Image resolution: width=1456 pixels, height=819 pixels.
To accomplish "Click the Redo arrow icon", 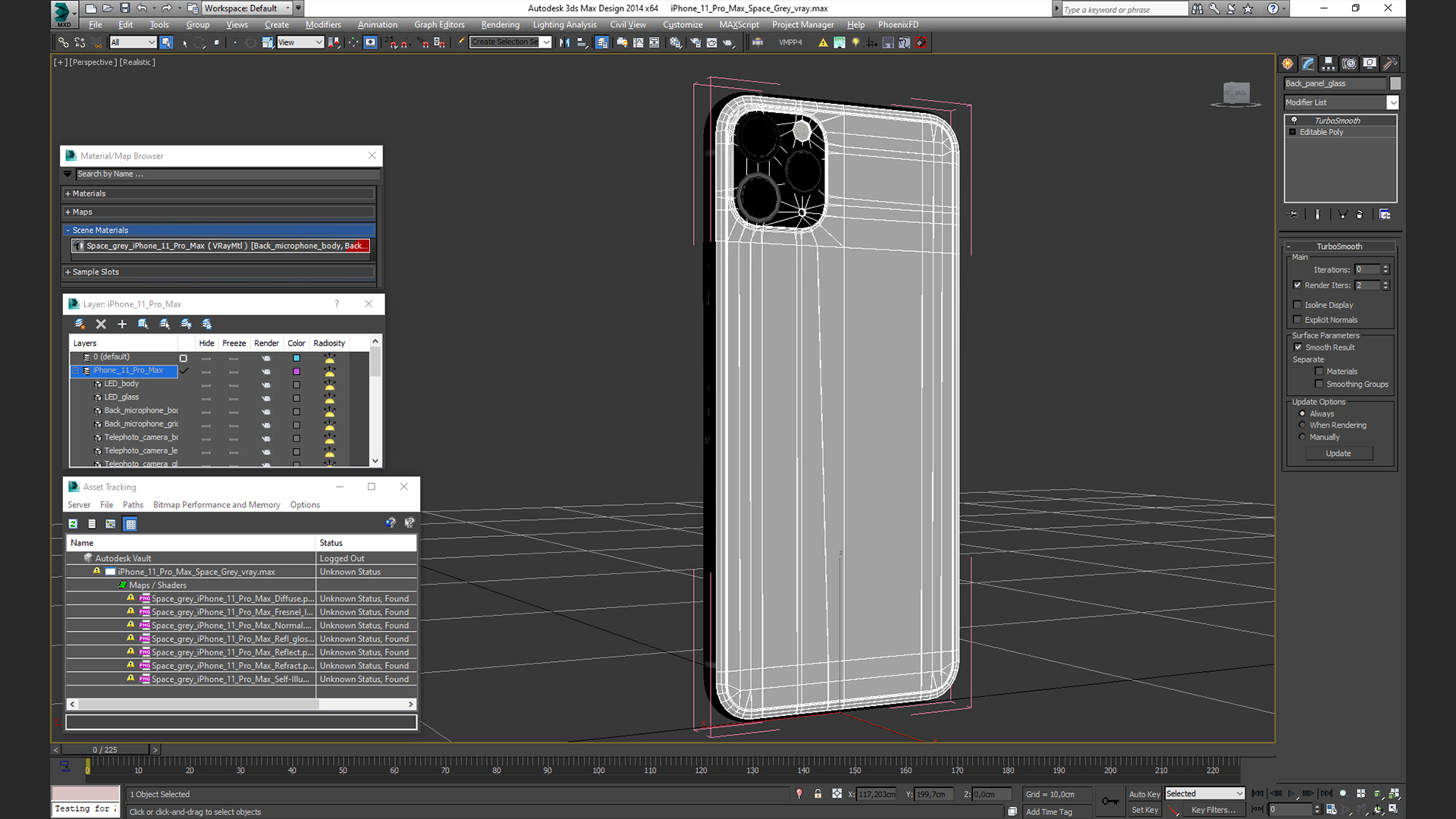I will coord(166,8).
